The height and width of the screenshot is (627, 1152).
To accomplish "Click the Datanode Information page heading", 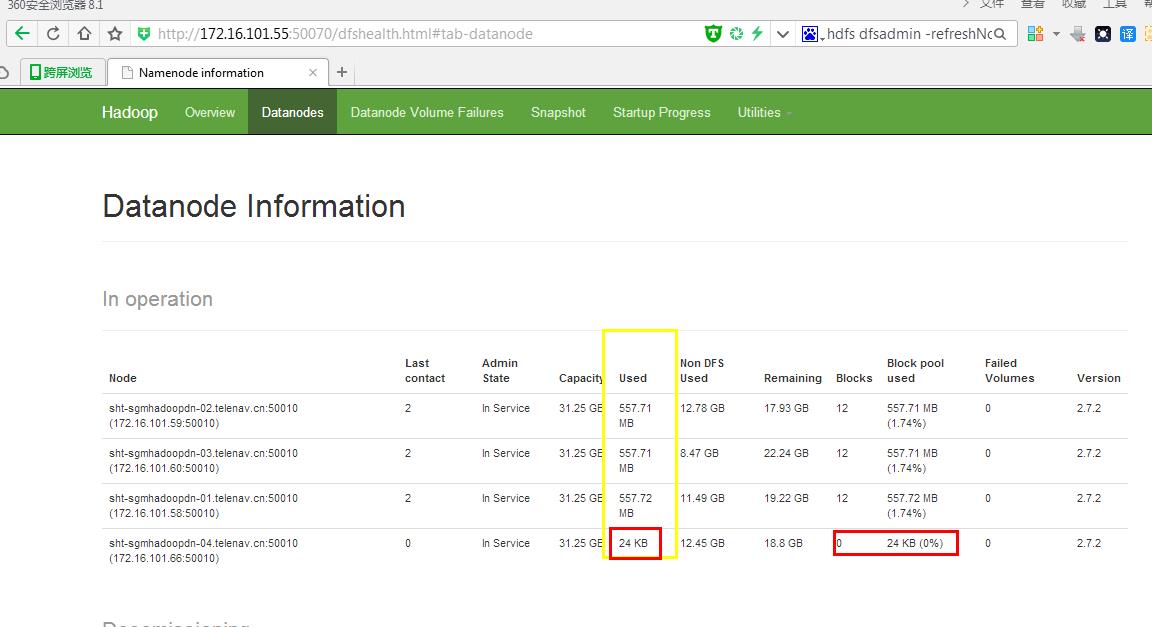I will tap(253, 206).
